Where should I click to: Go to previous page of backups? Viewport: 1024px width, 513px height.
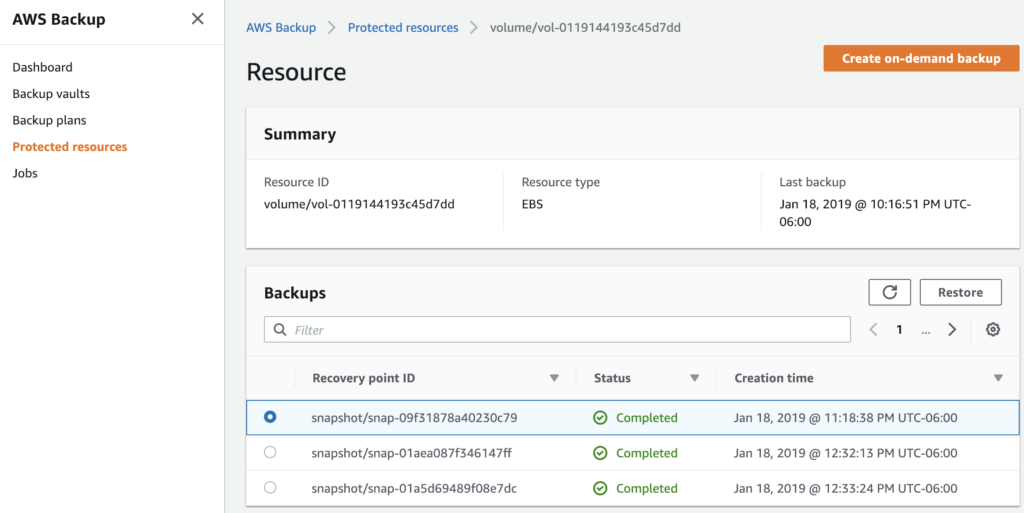click(873, 330)
